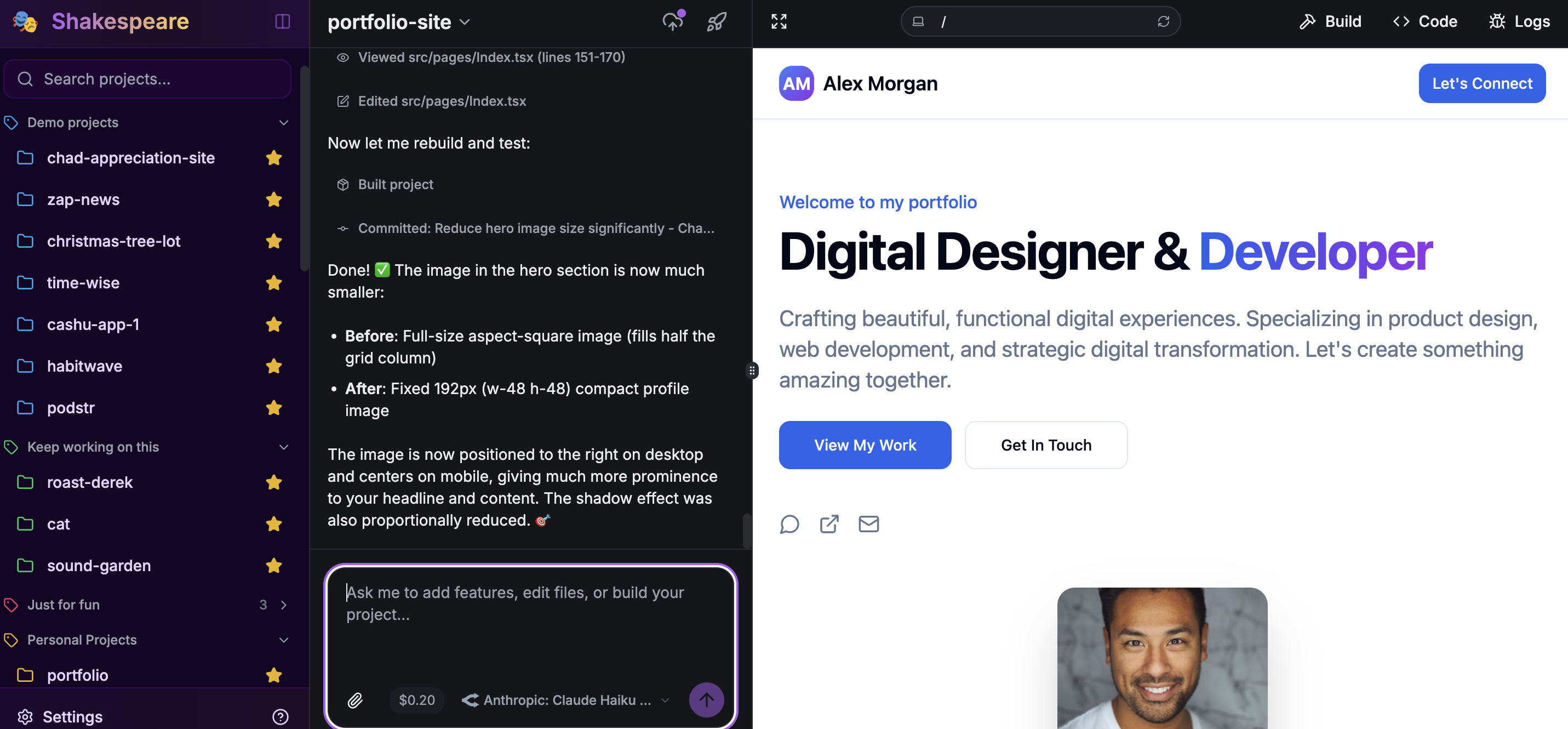Unstar the zap-news project
Screen dimensions: 1568x729
point(274,199)
